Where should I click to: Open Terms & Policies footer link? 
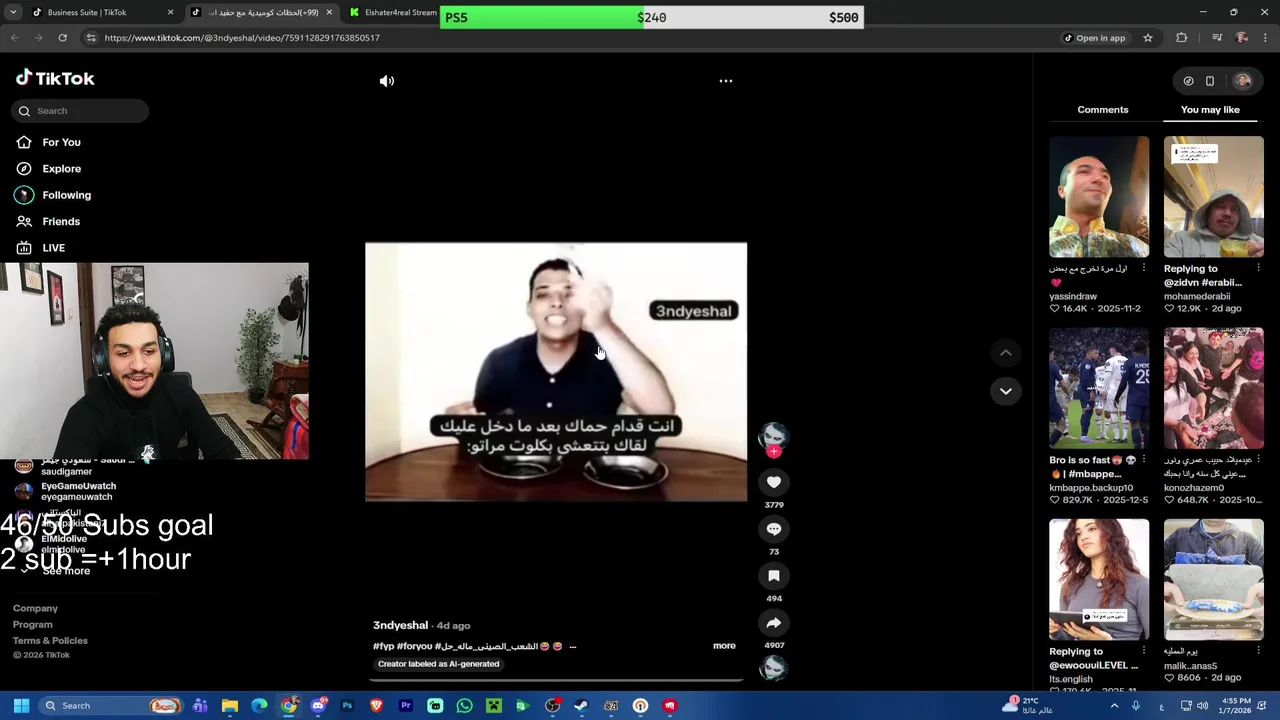pyautogui.click(x=50, y=640)
